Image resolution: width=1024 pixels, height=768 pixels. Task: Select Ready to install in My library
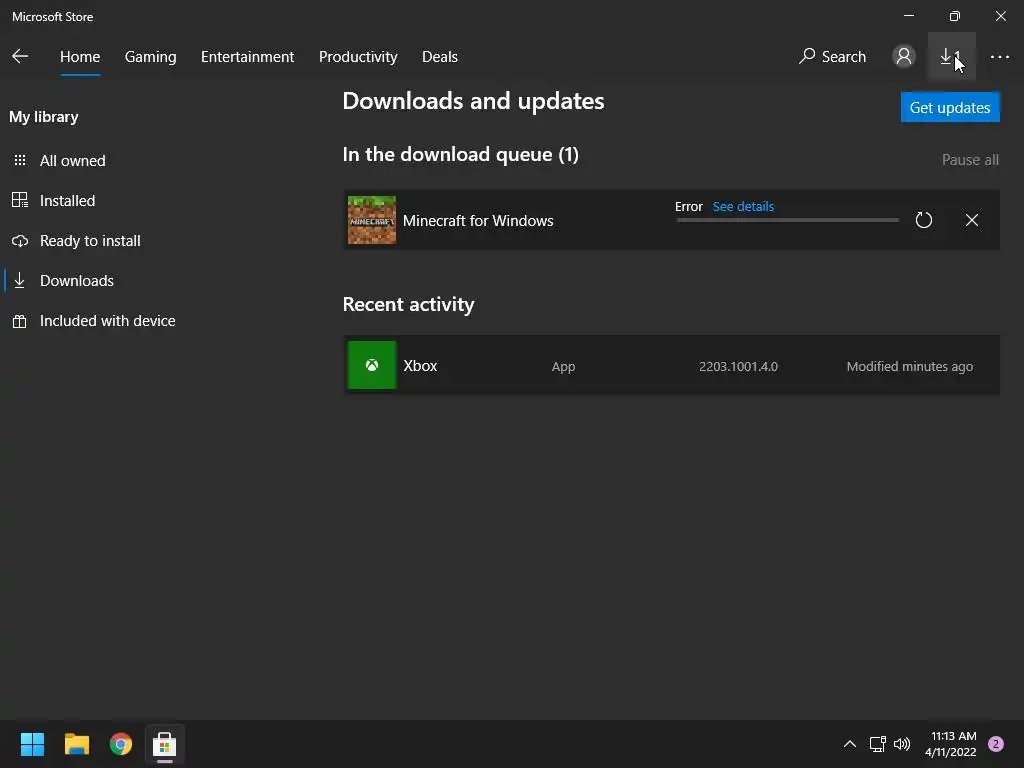click(x=90, y=241)
